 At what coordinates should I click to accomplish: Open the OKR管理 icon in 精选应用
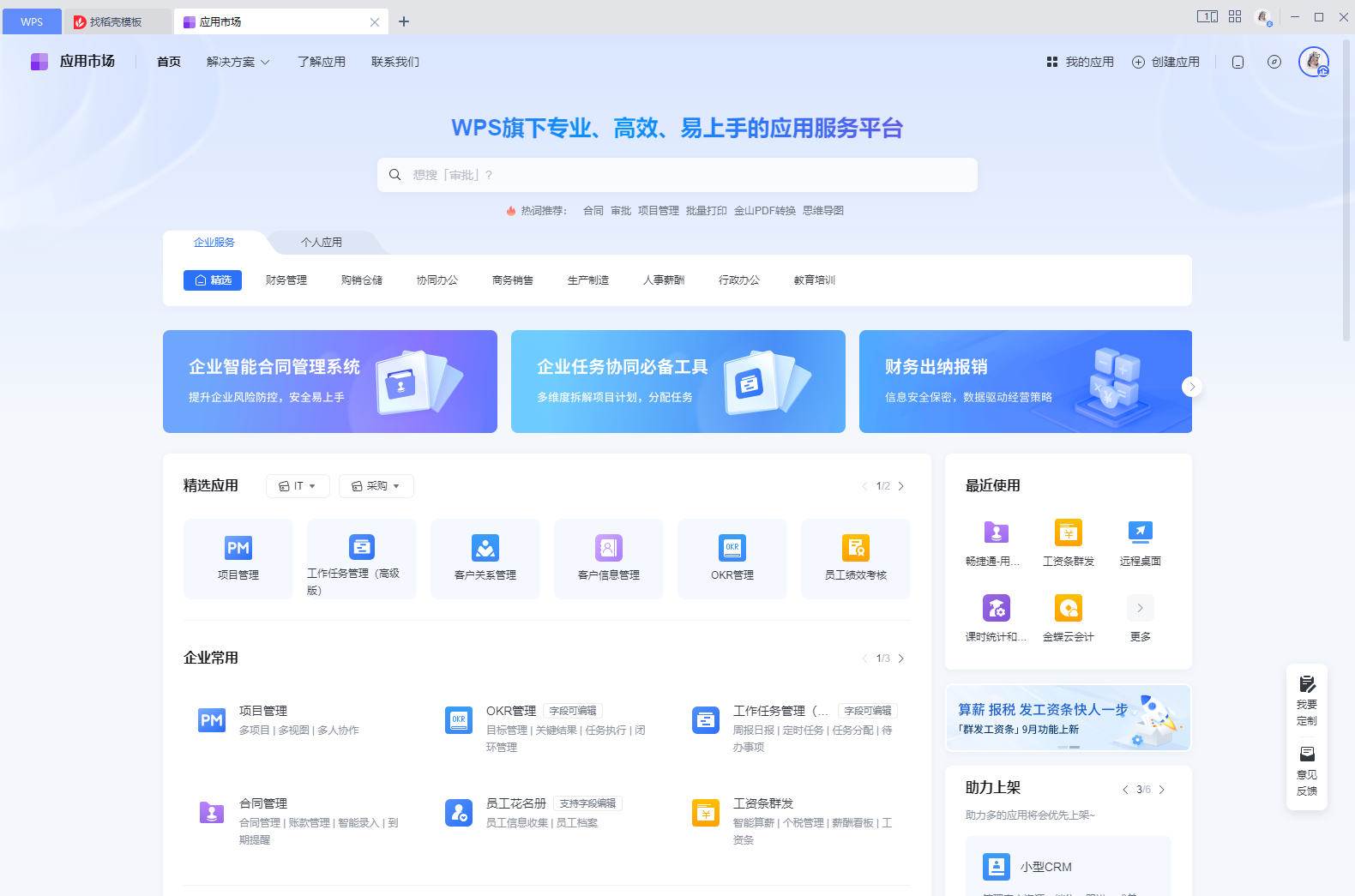[x=732, y=548]
